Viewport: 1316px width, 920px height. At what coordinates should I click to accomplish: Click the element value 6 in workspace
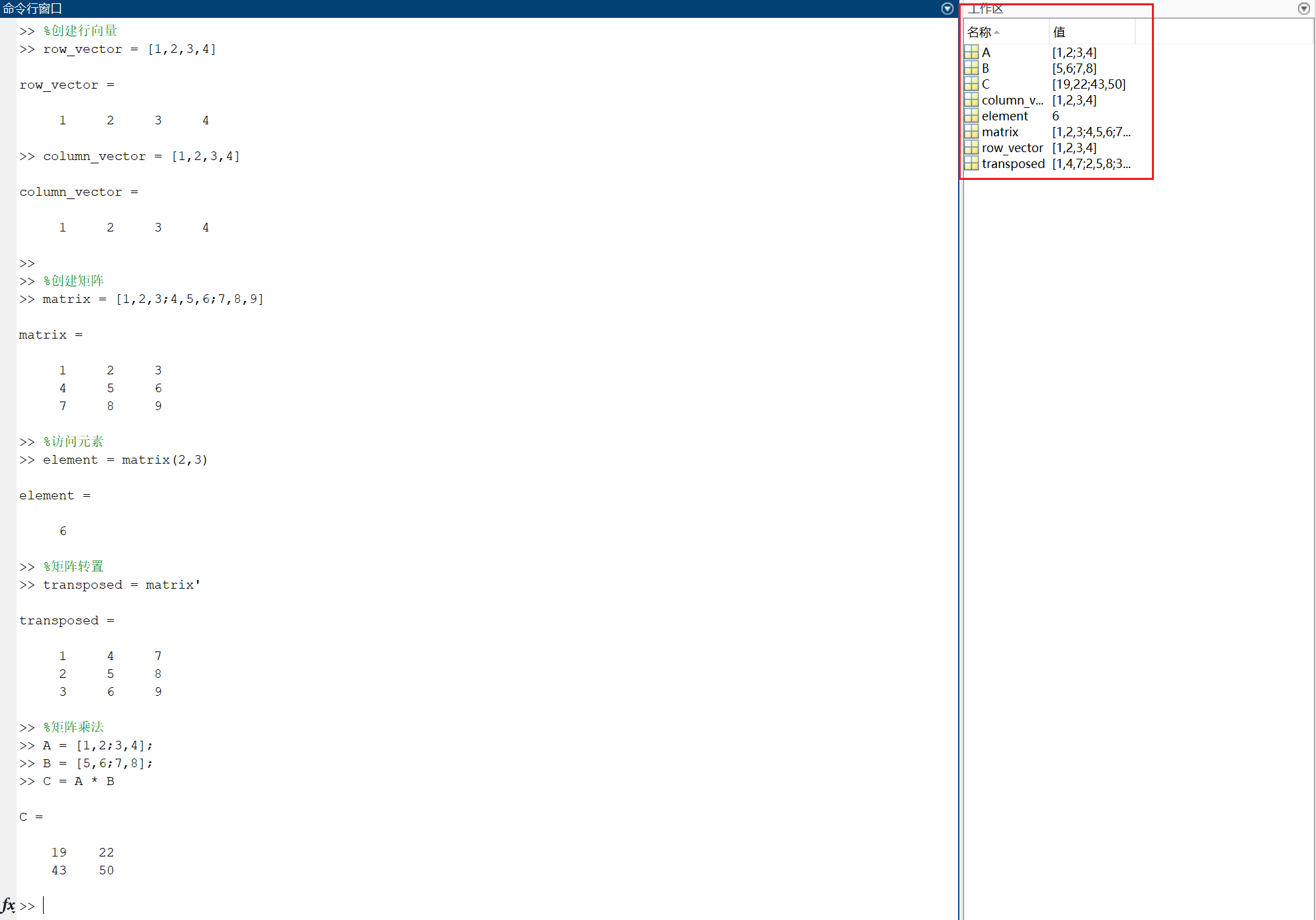click(1055, 116)
